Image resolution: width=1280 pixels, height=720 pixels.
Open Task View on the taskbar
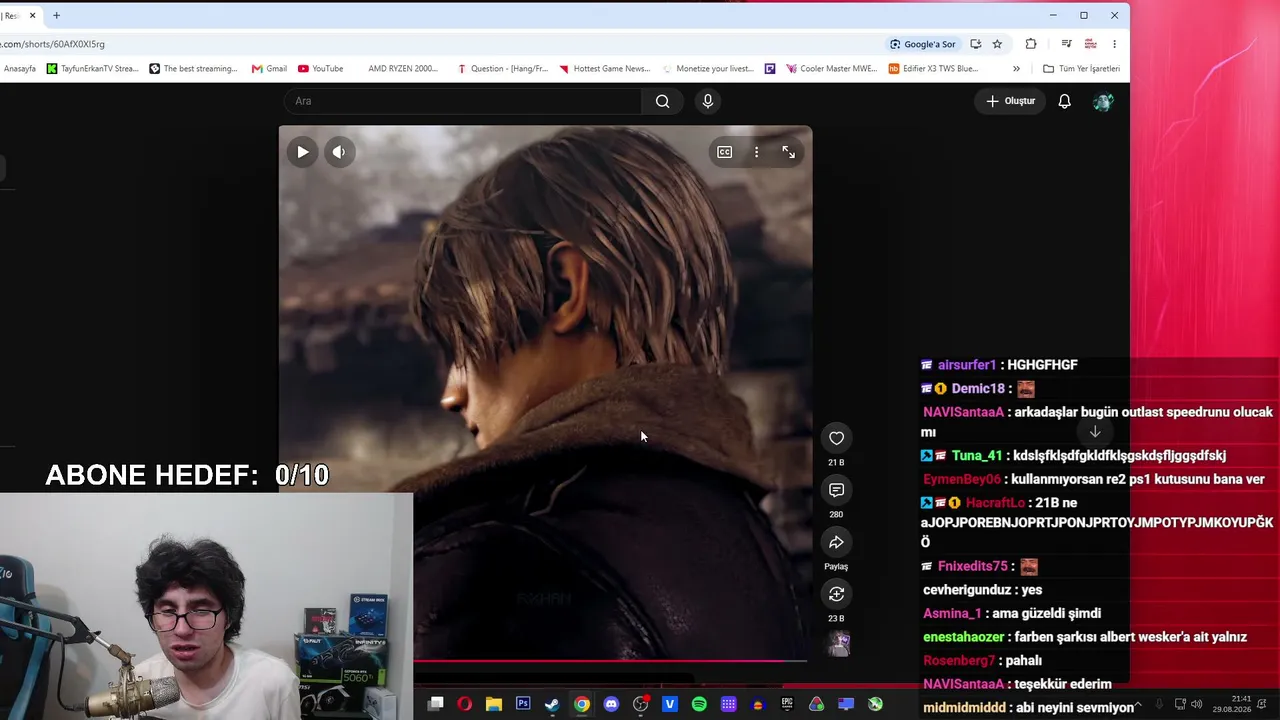(435, 704)
